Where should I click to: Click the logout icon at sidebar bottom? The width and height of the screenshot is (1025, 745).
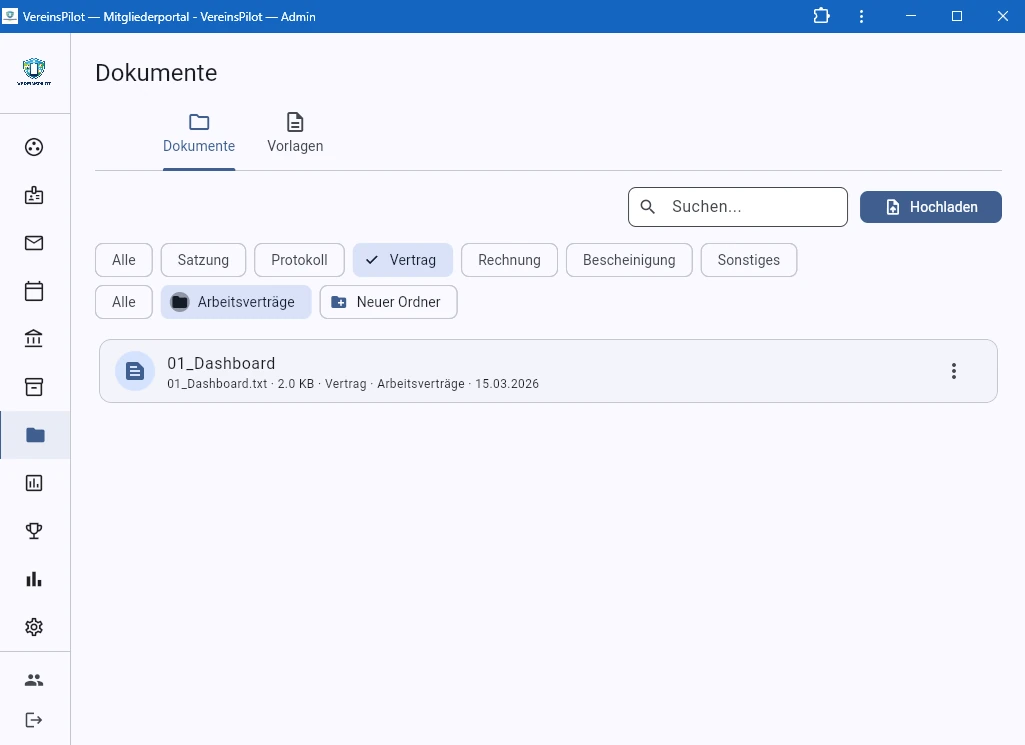click(34, 720)
